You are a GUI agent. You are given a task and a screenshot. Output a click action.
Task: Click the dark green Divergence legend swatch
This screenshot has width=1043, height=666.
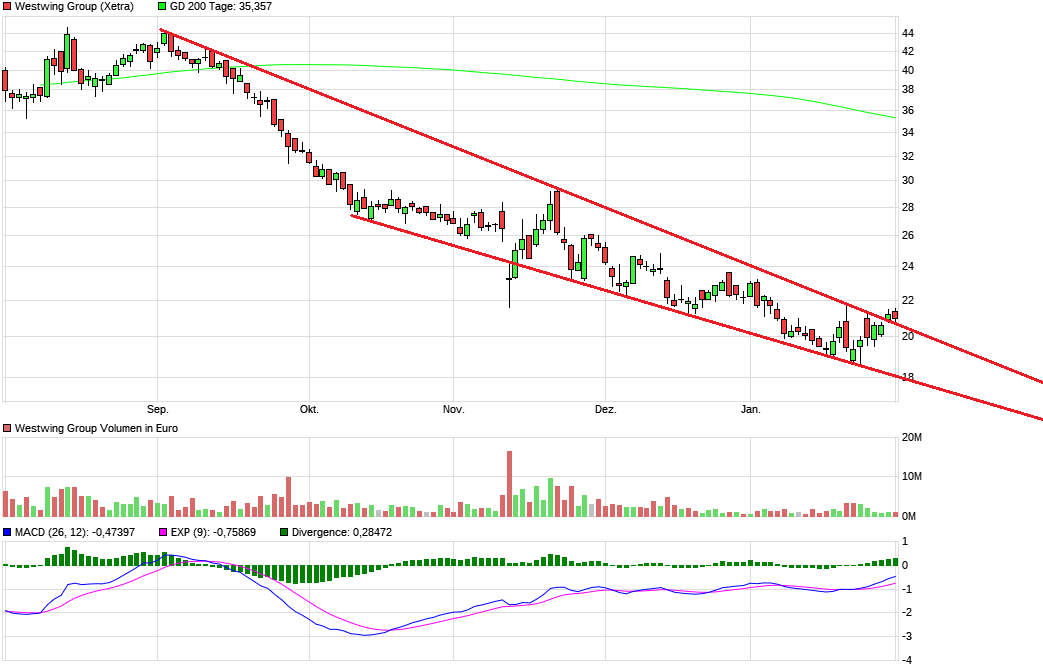pyautogui.click(x=284, y=532)
